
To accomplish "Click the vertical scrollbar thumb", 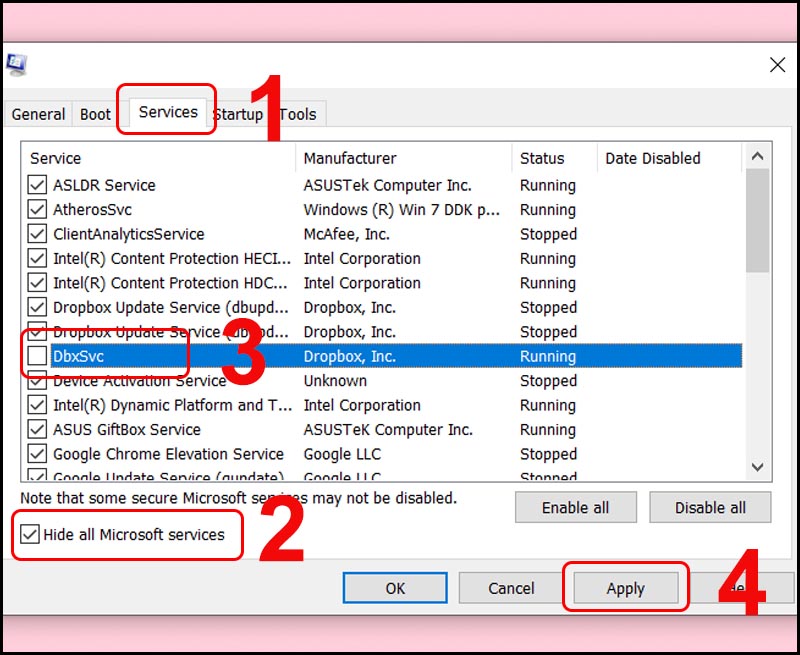I will [757, 220].
